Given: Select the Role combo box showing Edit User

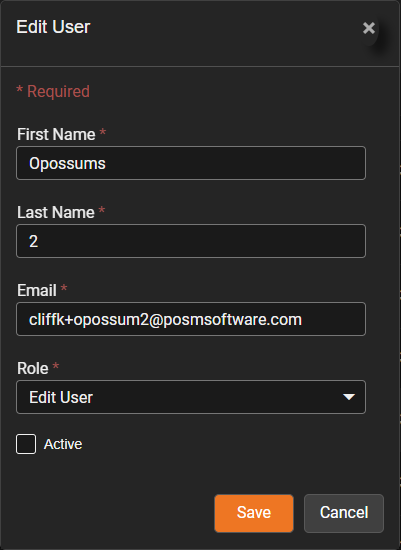Looking at the screenshot, I should click(191, 397).
